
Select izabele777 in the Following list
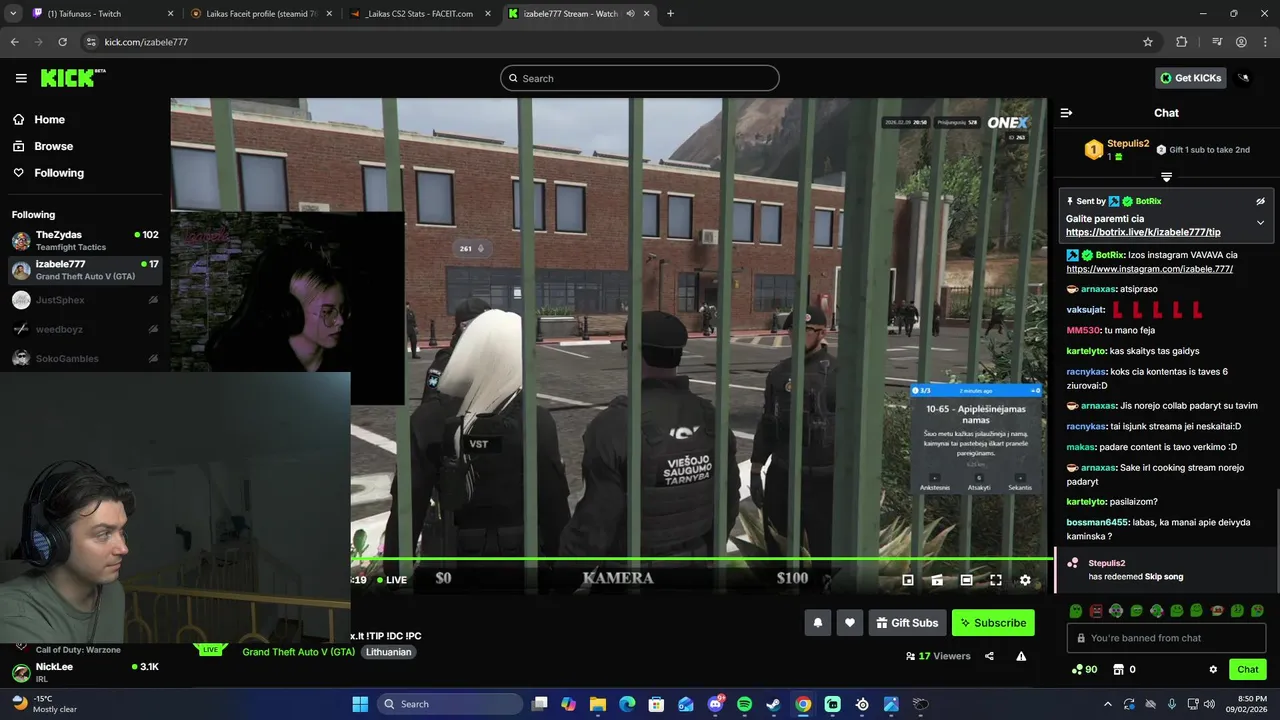[x=85, y=270]
